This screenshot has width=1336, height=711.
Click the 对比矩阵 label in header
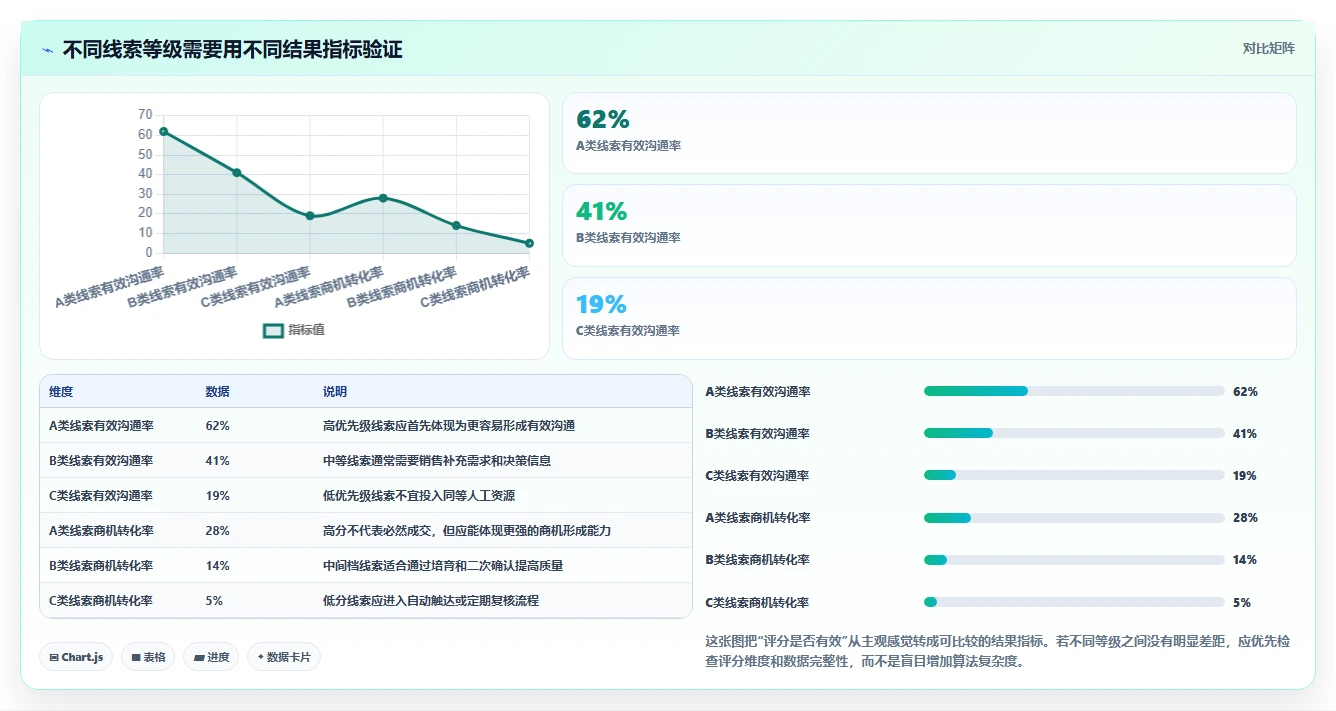tap(1268, 48)
